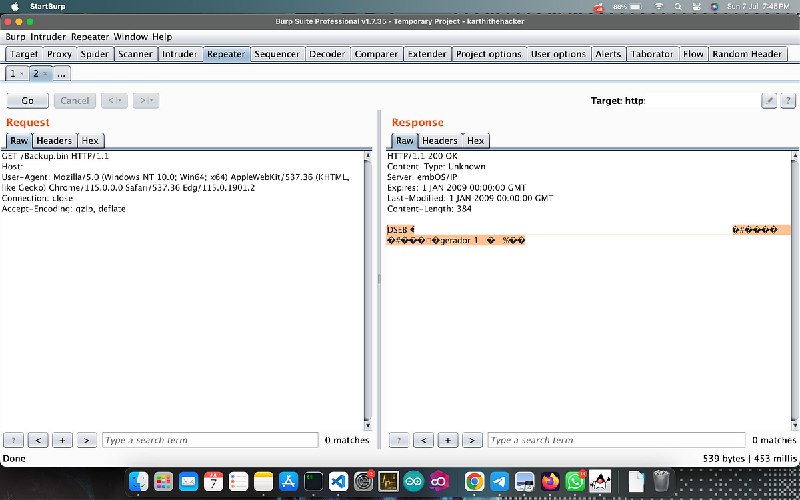Click response search help button

[399, 440]
